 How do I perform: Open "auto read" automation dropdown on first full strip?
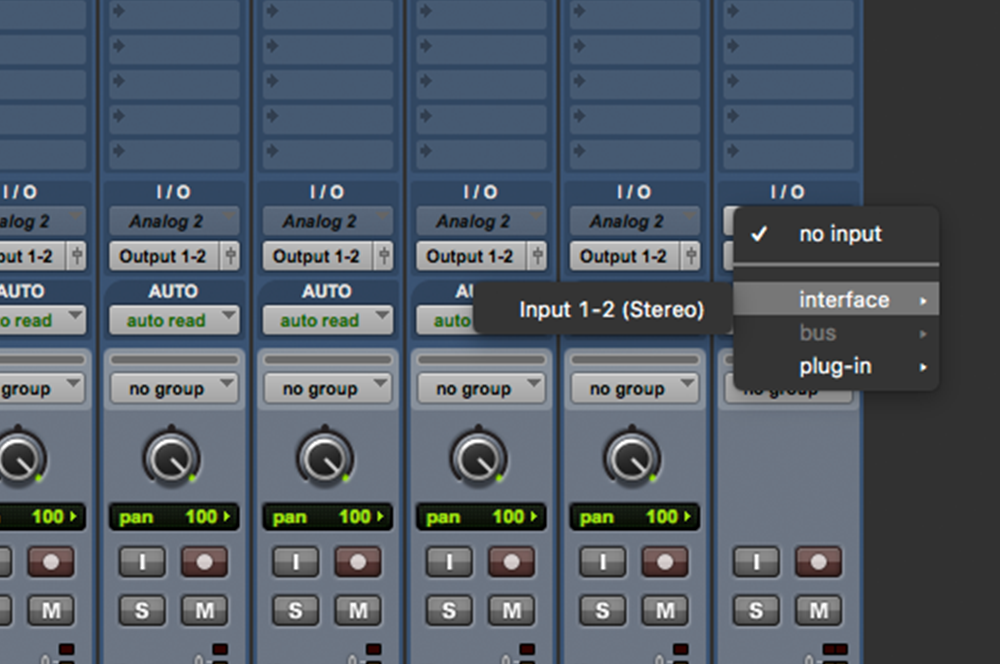tap(174, 320)
